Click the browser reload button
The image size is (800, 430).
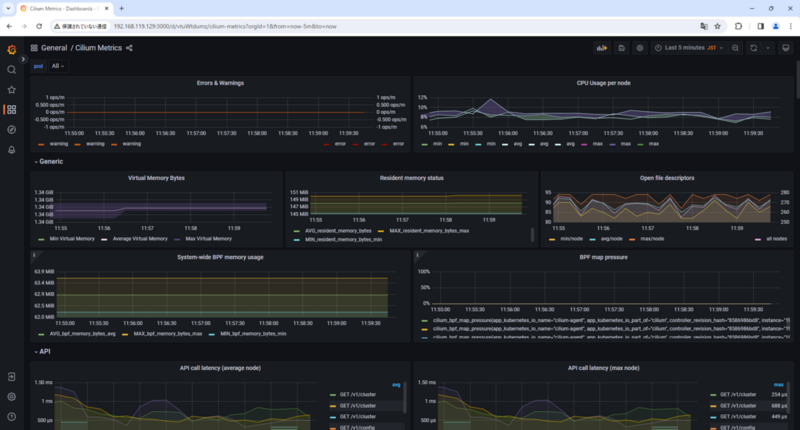pos(39,26)
